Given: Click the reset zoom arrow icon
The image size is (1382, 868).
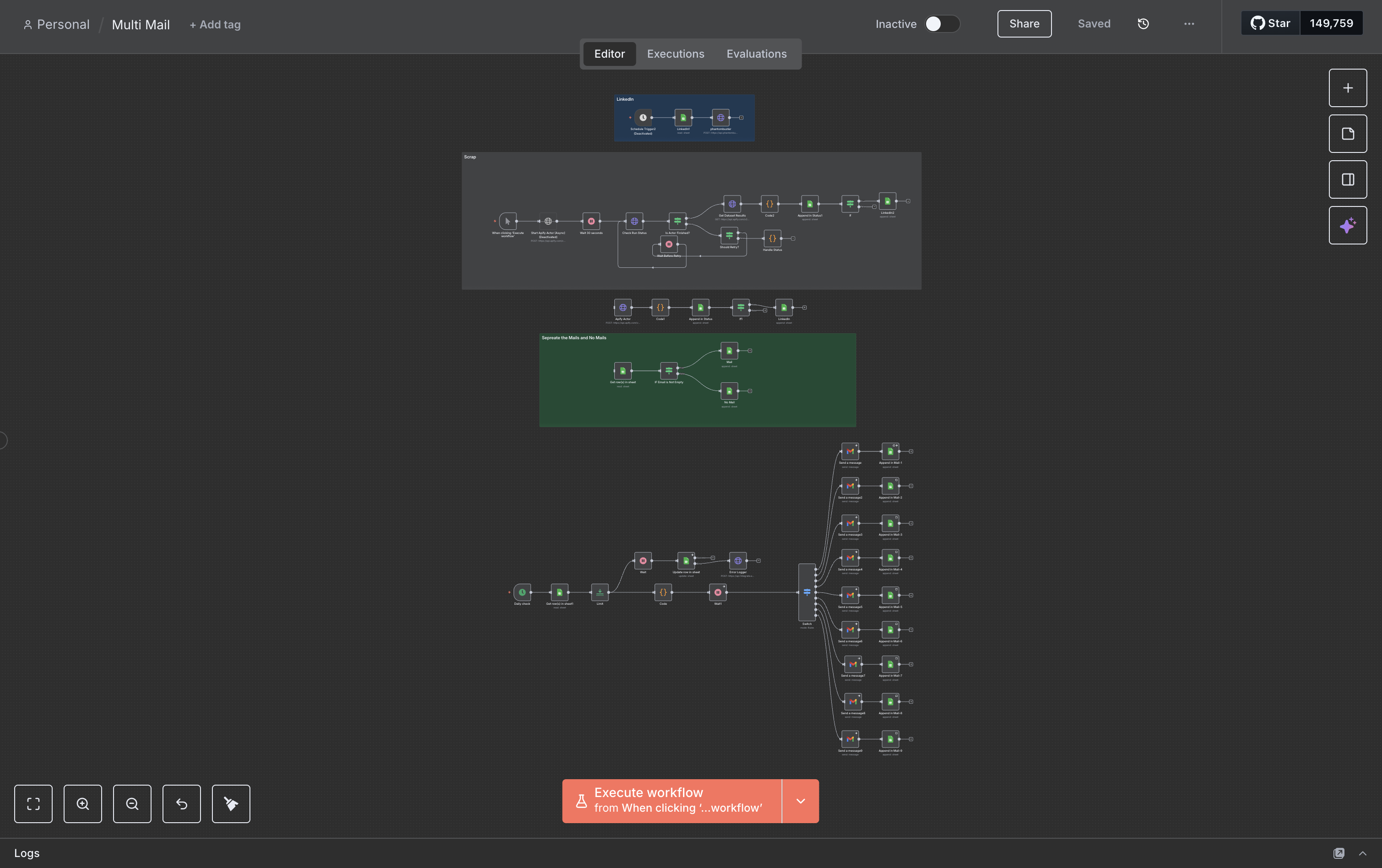Looking at the screenshot, I should click(181, 804).
